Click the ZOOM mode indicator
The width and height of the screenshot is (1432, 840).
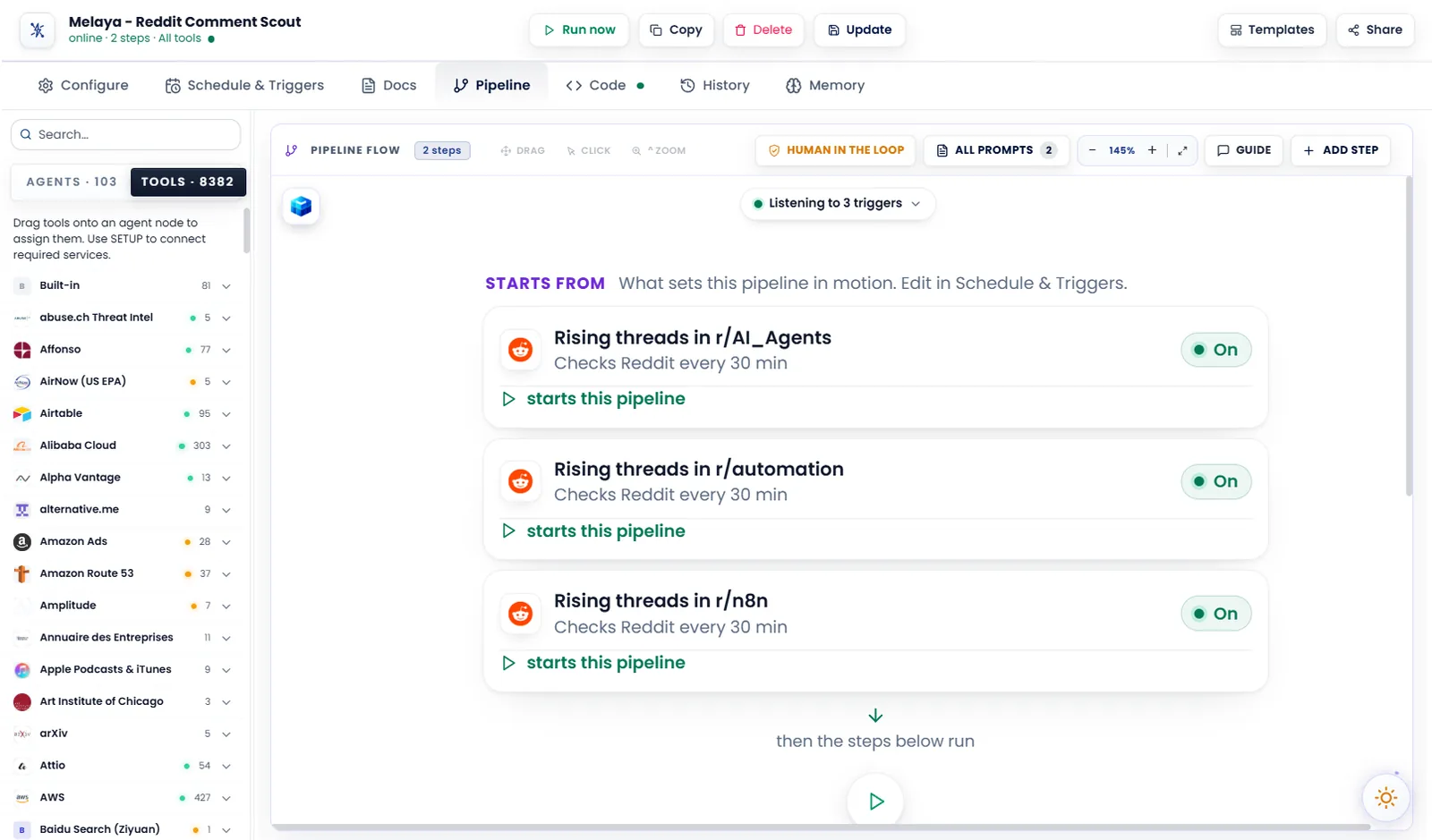coord(659,150)
